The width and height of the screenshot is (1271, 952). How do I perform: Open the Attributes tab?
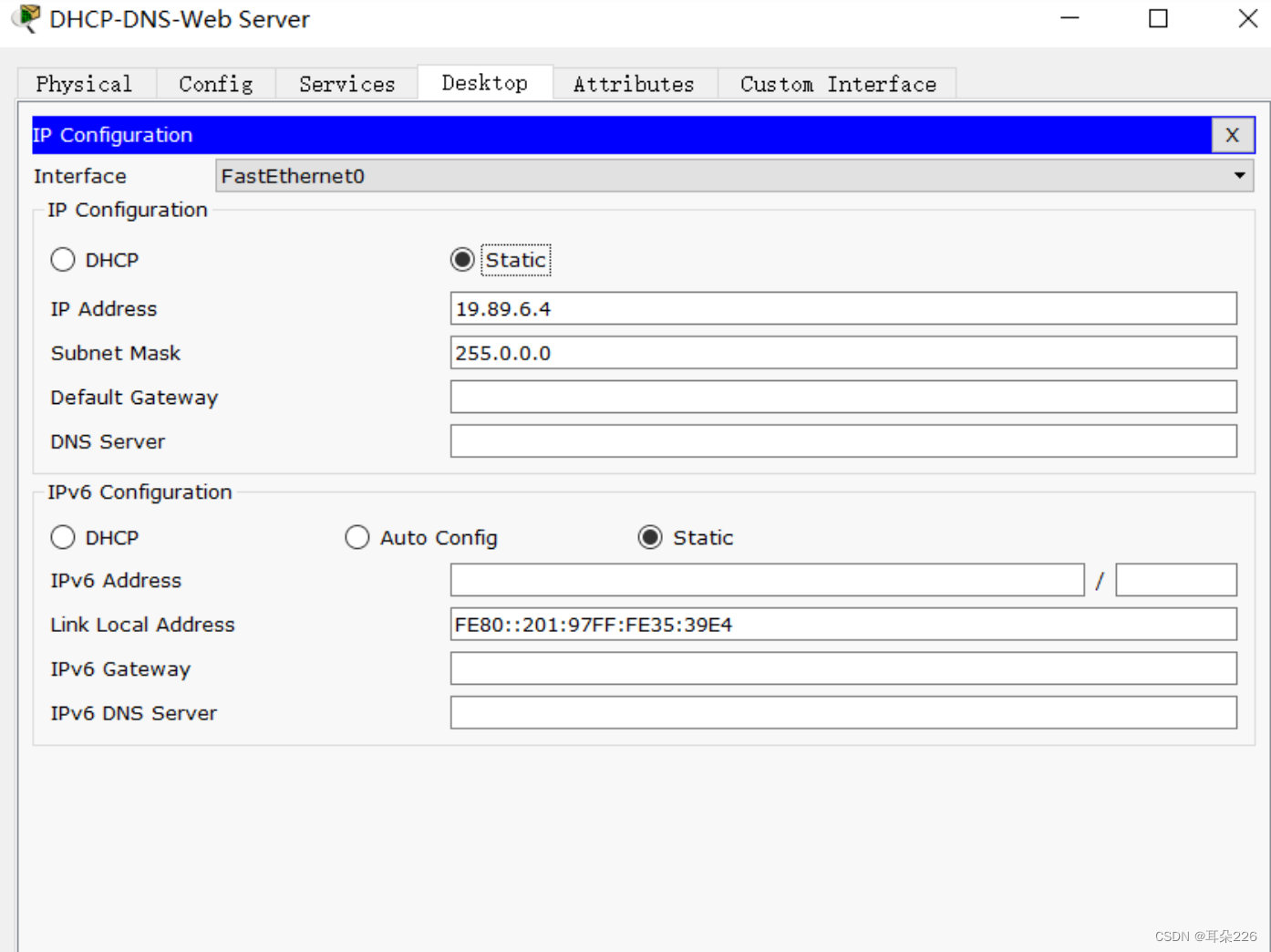[635, 84]
